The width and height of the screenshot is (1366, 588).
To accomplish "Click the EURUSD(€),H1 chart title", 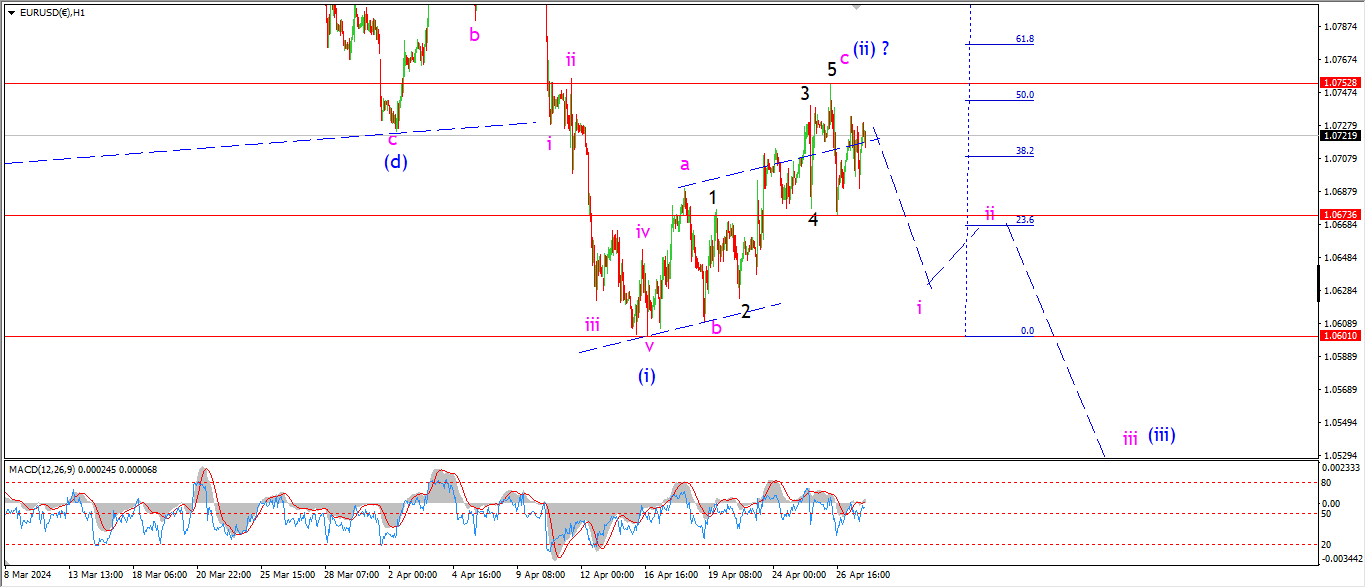I will point(52,13).
